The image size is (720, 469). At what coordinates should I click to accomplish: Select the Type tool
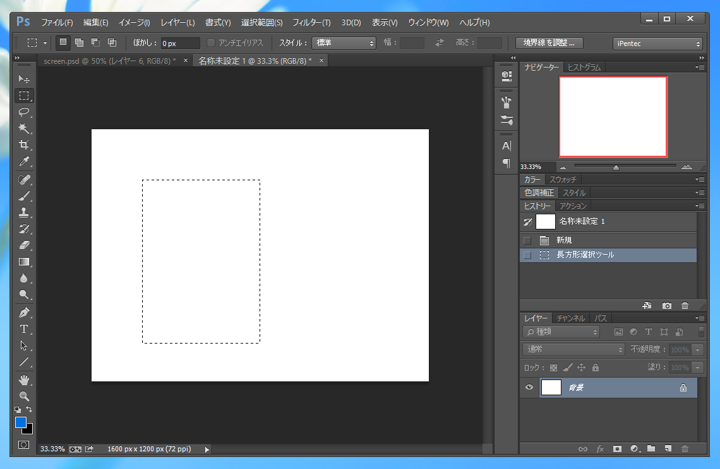(24, 329)
